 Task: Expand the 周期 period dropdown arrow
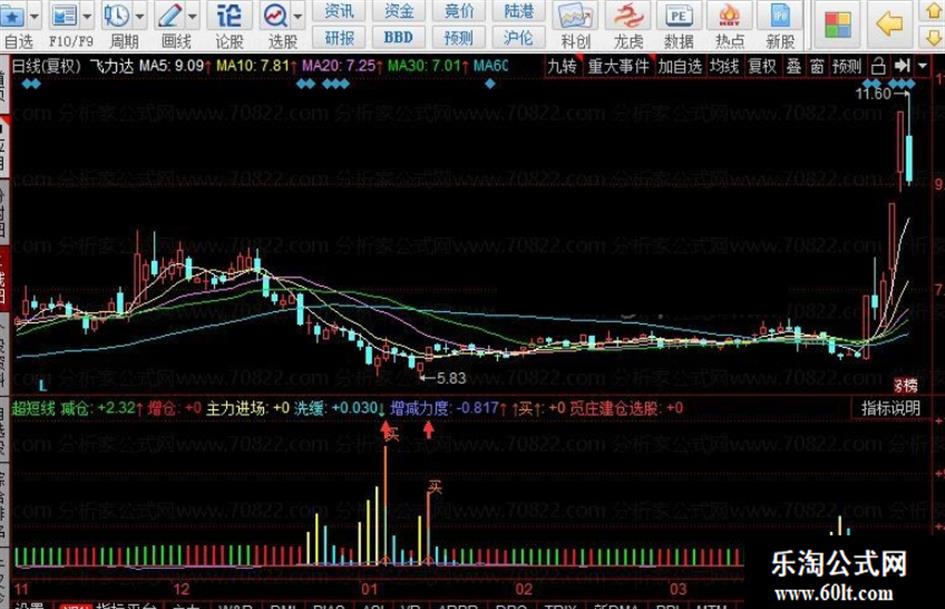click(139, 16)
